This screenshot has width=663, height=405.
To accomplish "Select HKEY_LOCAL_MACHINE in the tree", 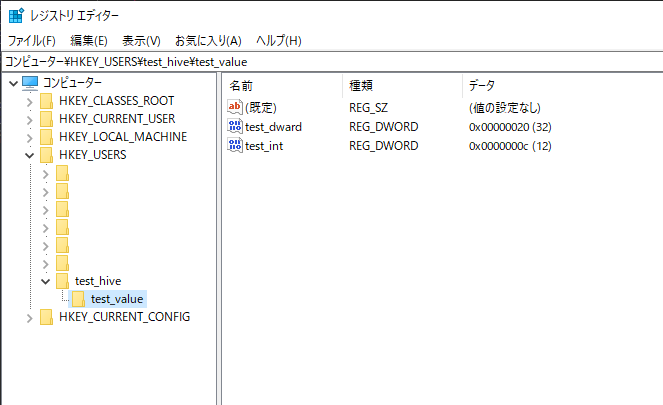I will [x=123, y=137].
